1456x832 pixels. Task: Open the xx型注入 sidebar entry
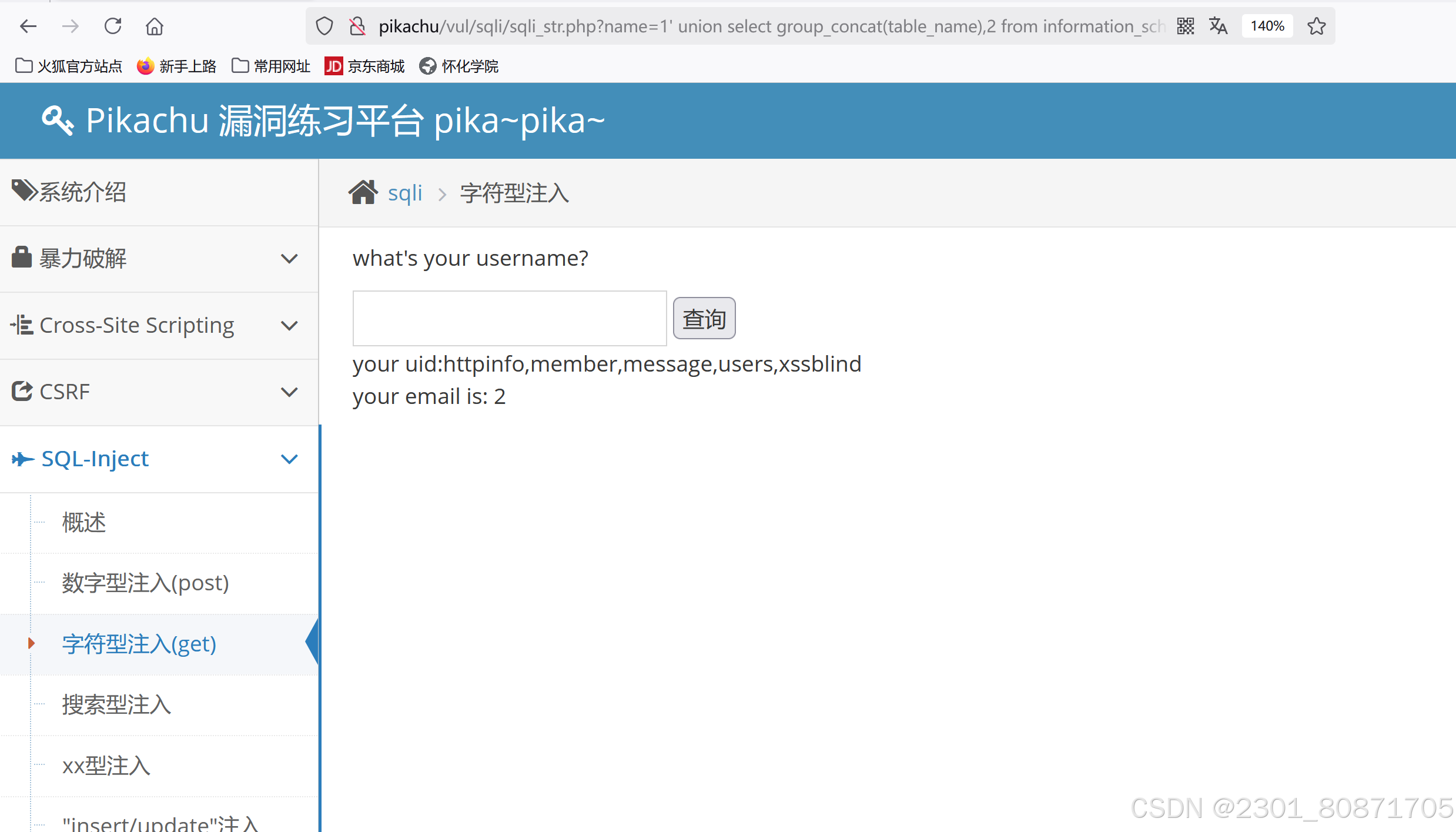pyautogui.click(x=106, y=766)
